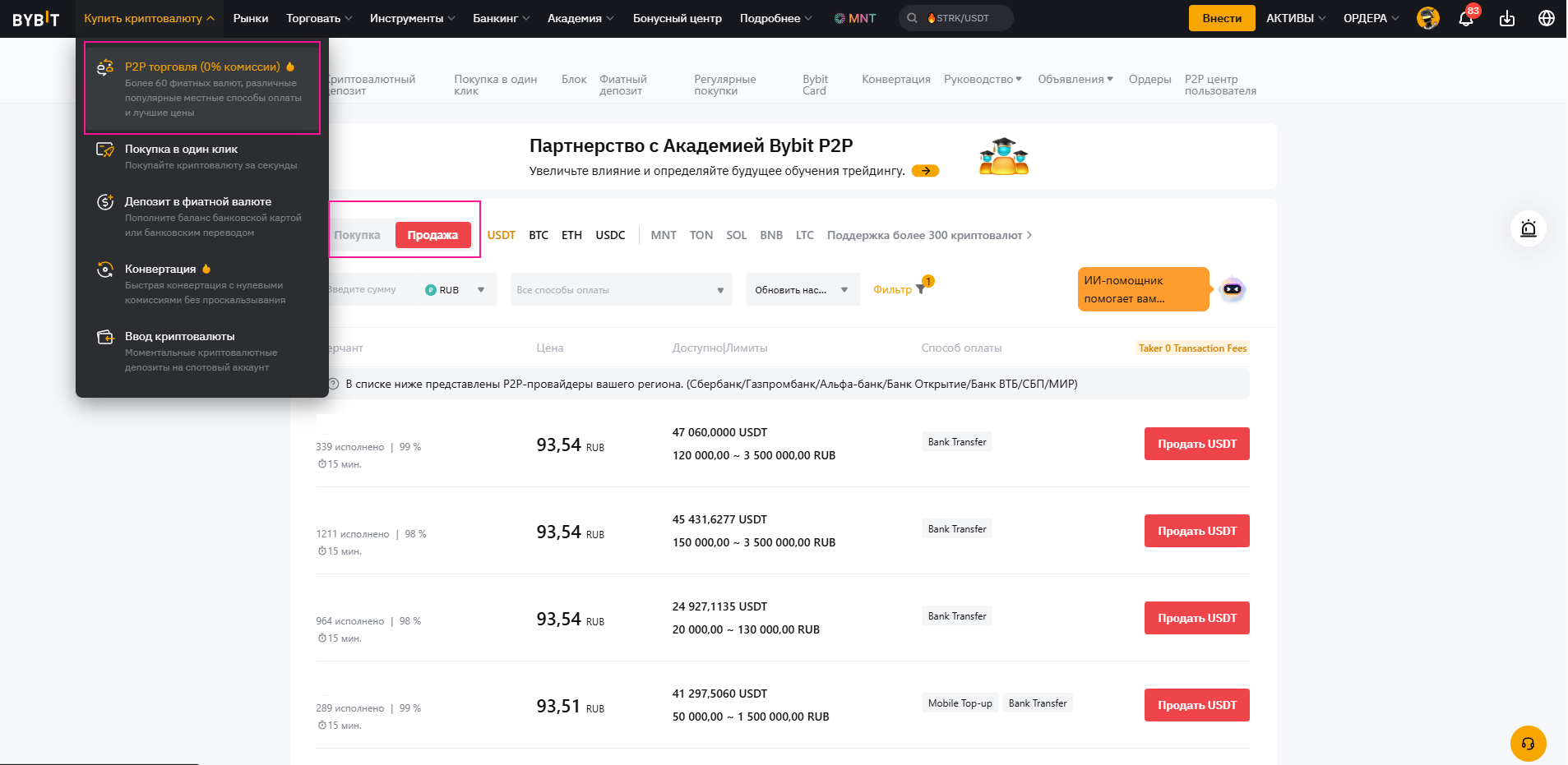Switch to the Покупка toggle
Image resolution: width=1568 pixels, height=765 pixels.
(358, 235)
